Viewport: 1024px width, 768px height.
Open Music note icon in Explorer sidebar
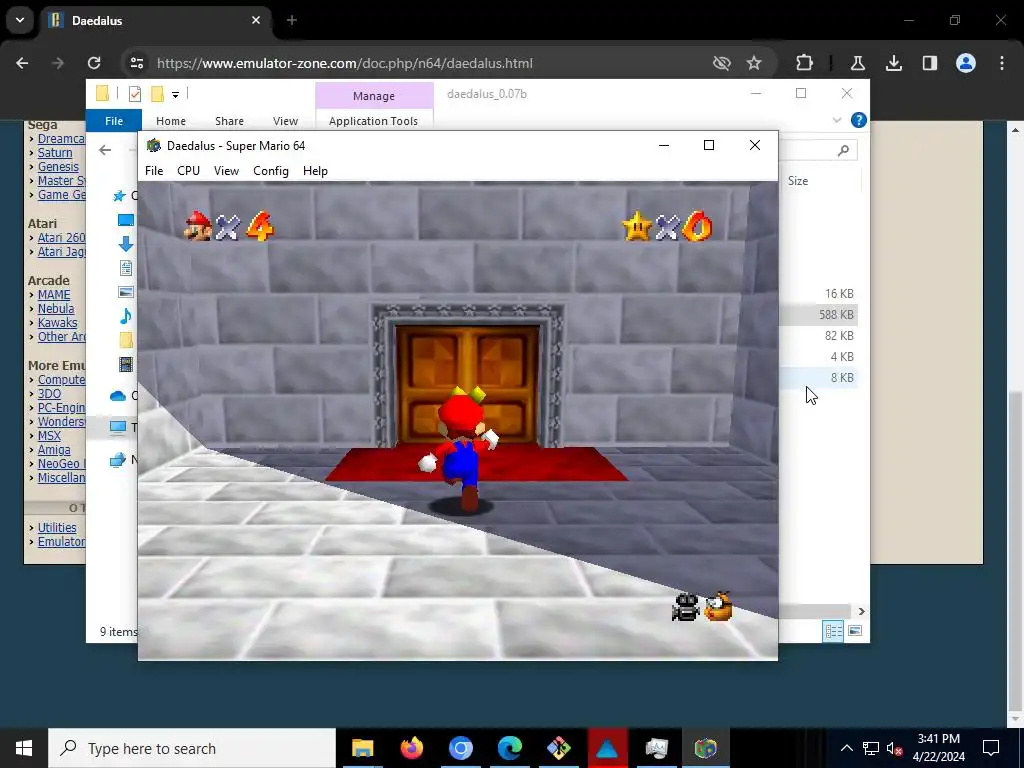point(125,316)
